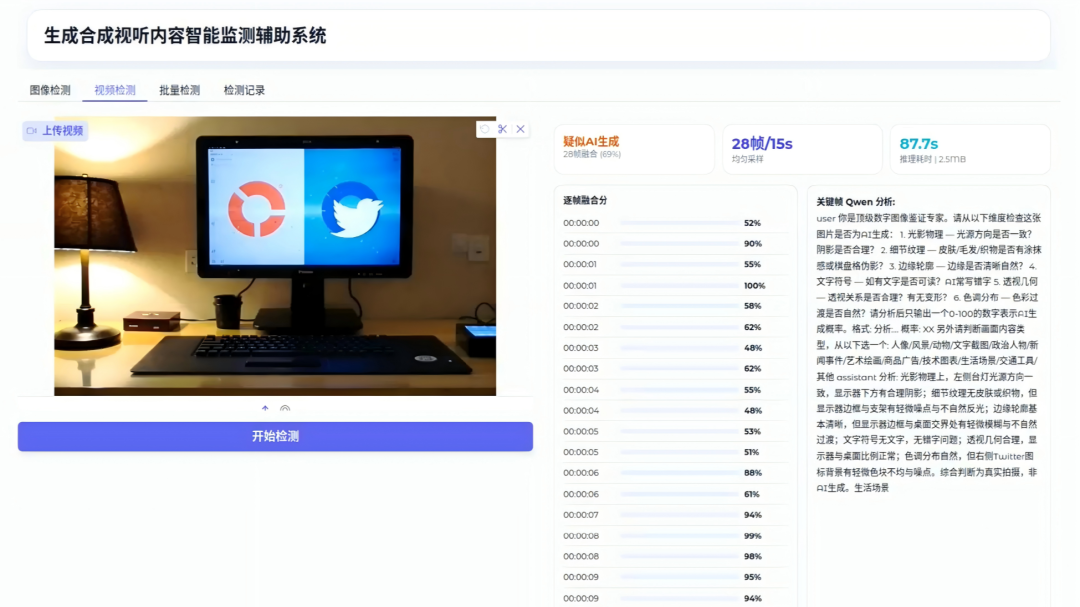This screenshot has width=1080, height=607.
Task: Click the 推理耗时 | 2.5MB caption
Action: tap(933, 159)
